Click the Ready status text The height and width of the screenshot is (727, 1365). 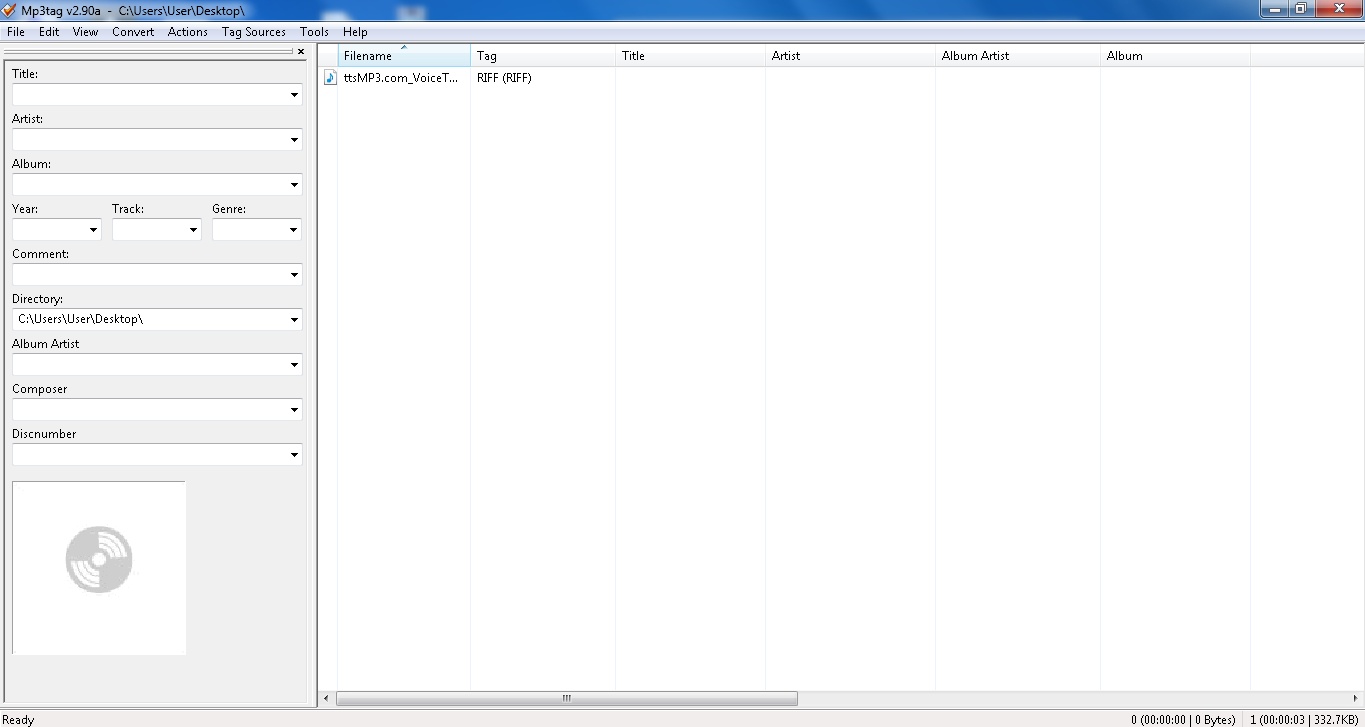(18, 720)
